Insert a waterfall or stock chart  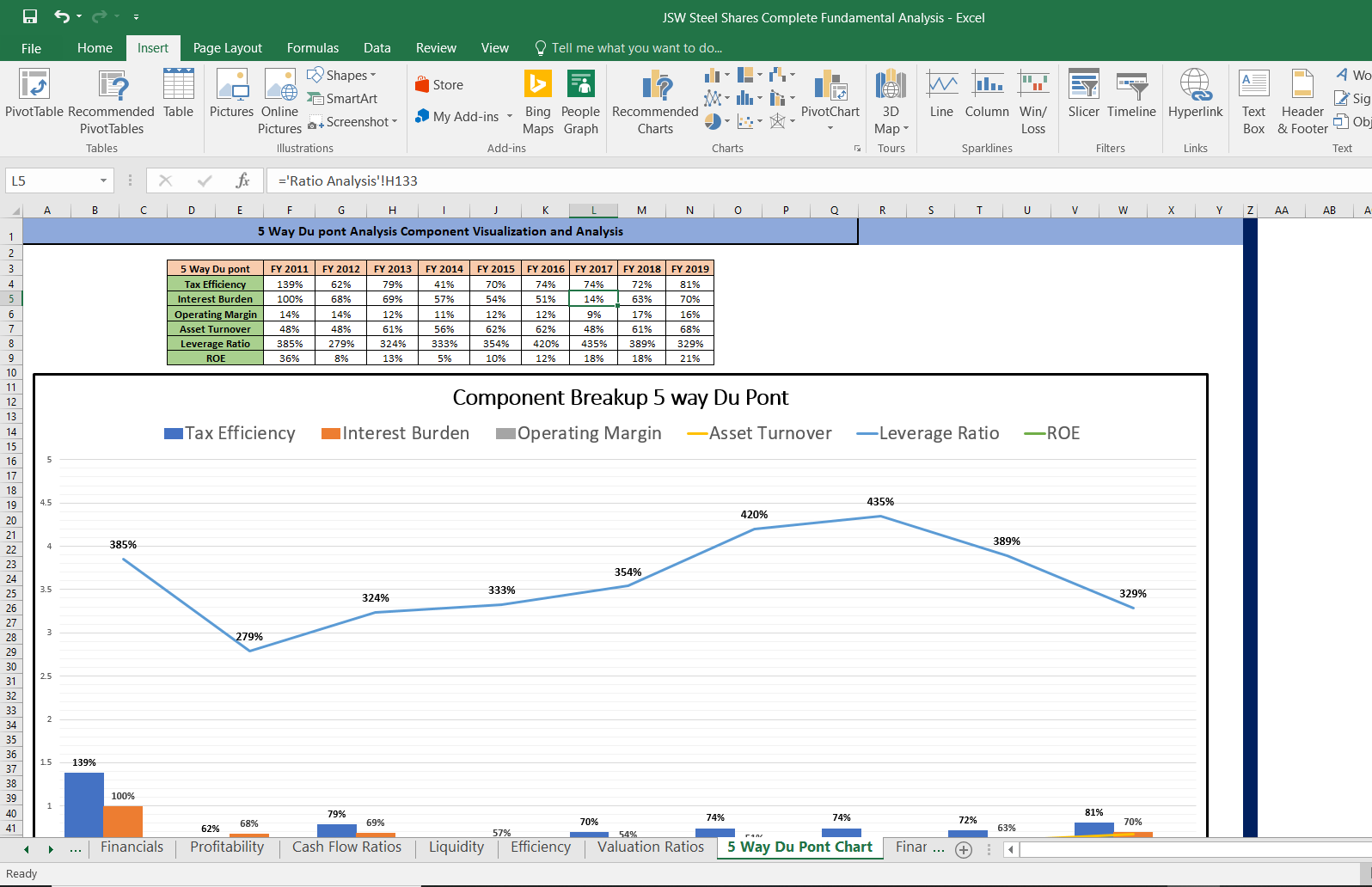[779, 76]
